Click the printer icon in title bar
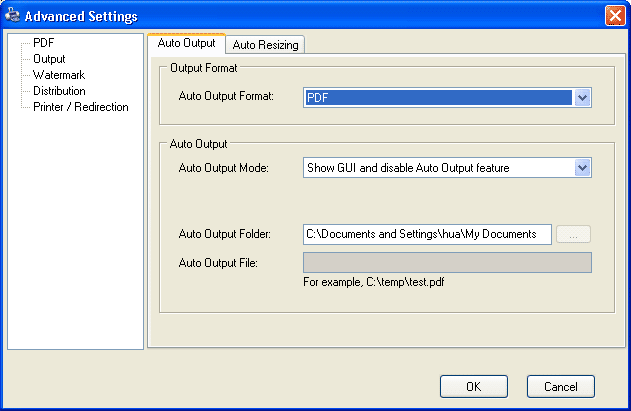631x411 pixels. pyautogui.click(x=12, y=15)
